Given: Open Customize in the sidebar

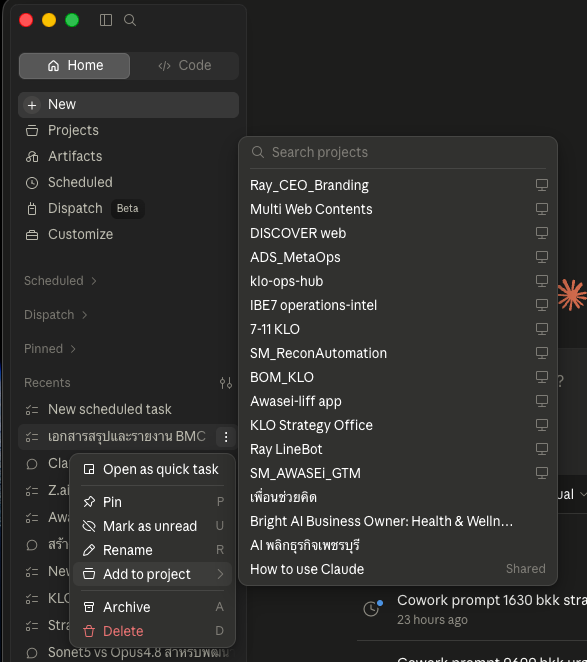Looking at the screenshot, I should click(128, 234).
